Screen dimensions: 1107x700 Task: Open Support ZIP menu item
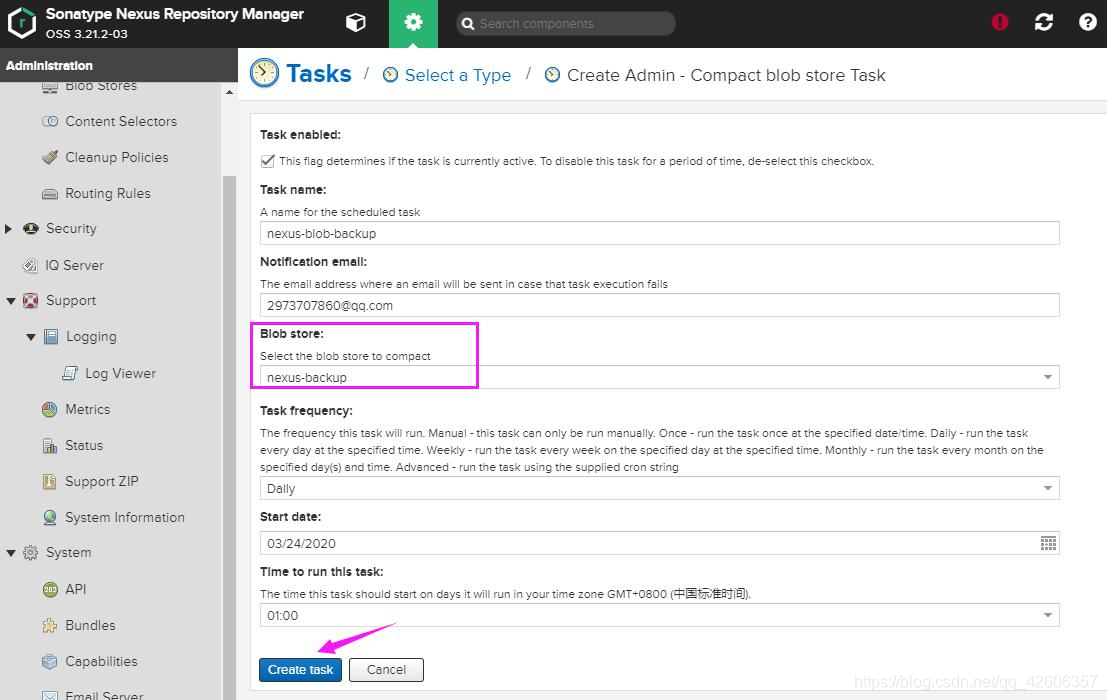click(102, 481)
